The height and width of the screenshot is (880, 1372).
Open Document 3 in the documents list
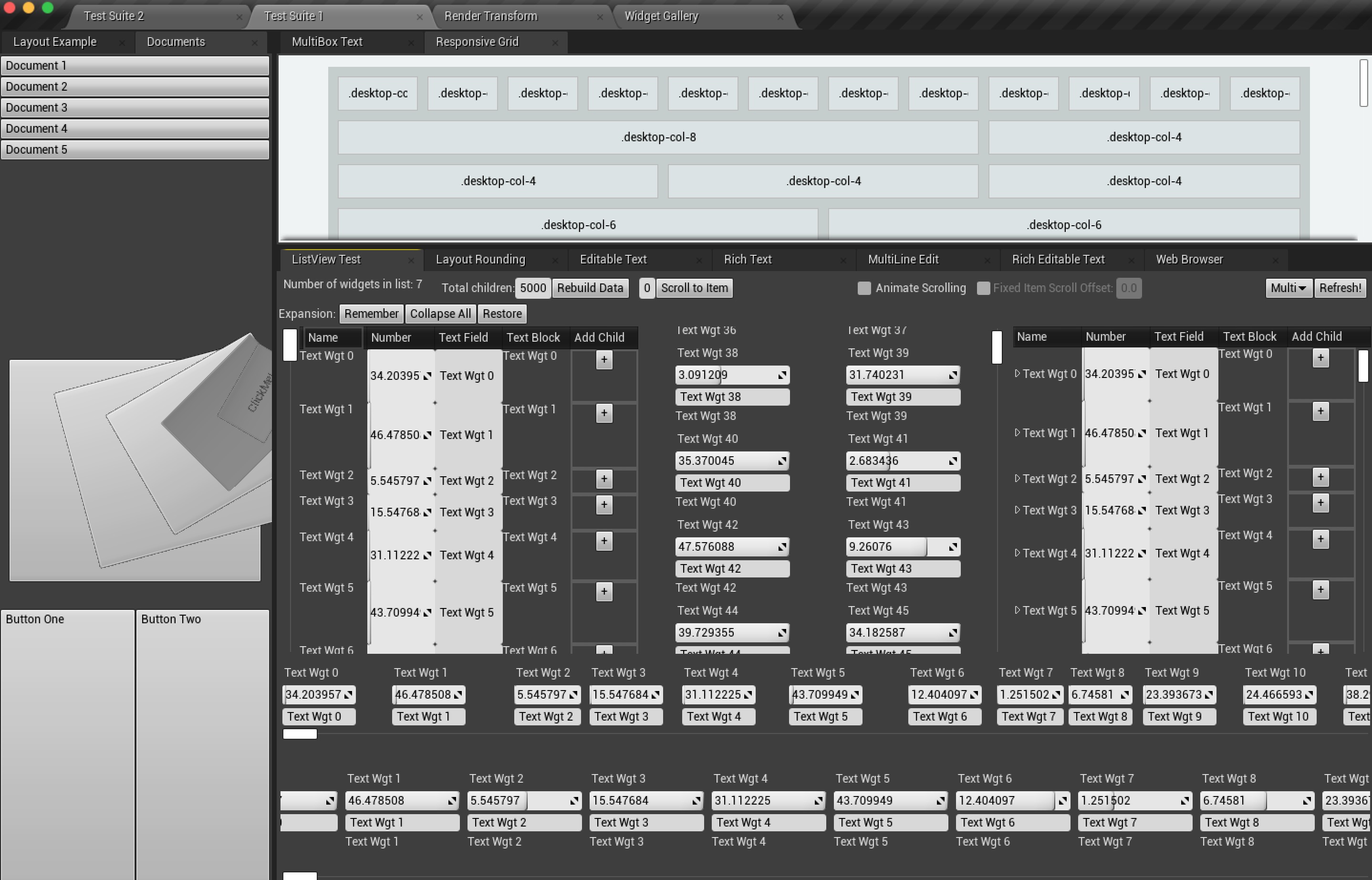[x=135, y=107]
